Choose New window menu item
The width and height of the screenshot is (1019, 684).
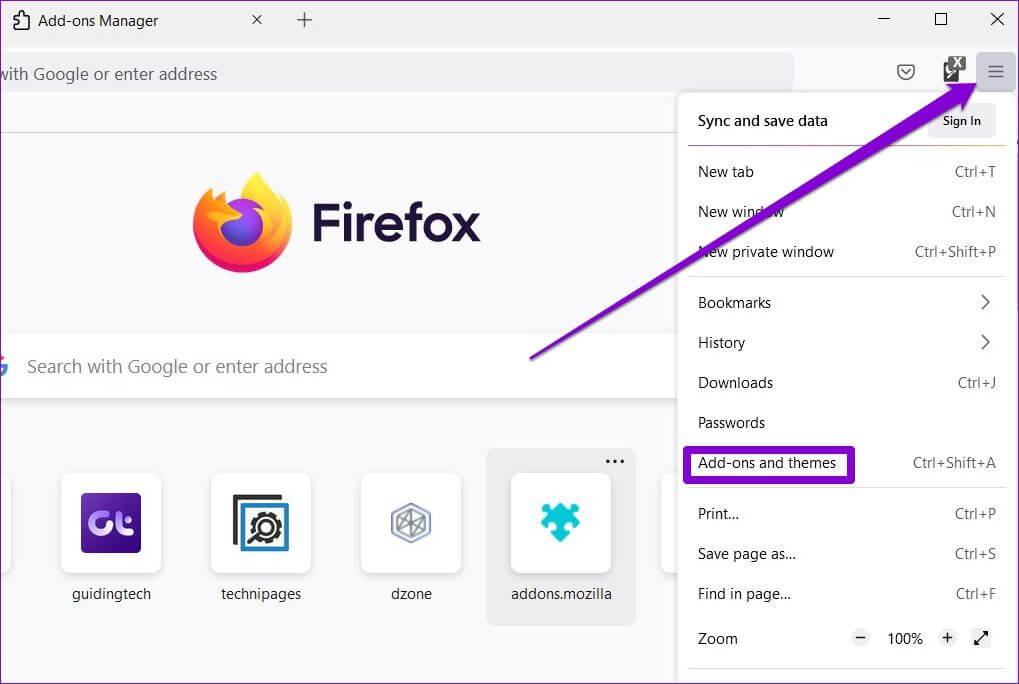coord(846,212)
